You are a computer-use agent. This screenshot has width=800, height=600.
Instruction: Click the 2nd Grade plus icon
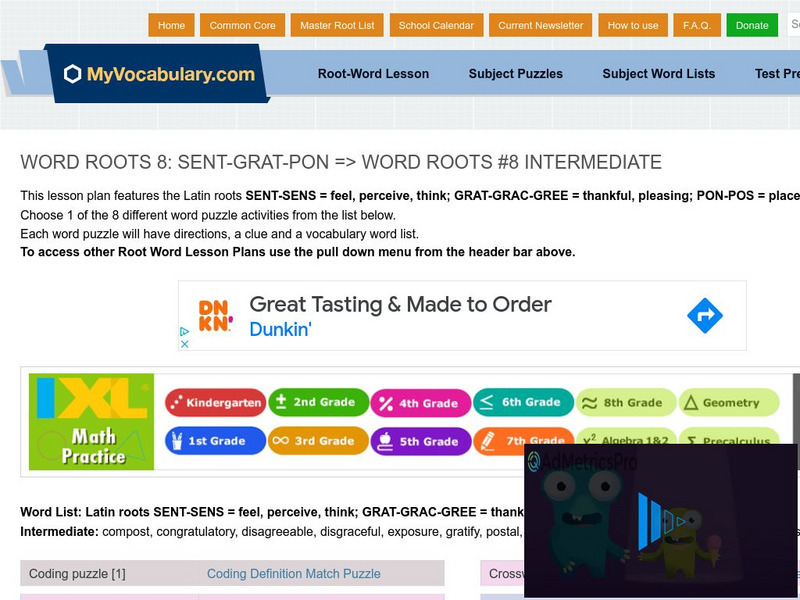(283, 403)
